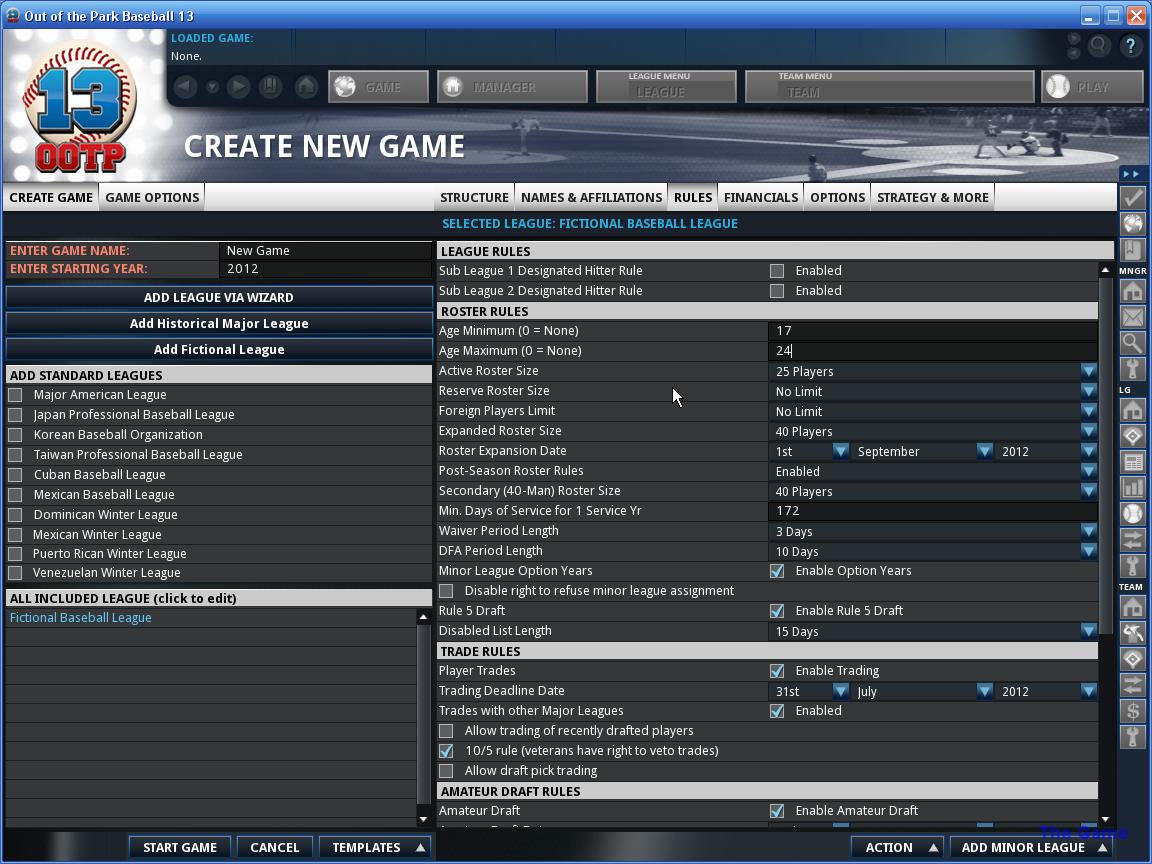The image size is (1152, 864).
Task: Click the Enter Game Name input field
Action: coord(326,251)
